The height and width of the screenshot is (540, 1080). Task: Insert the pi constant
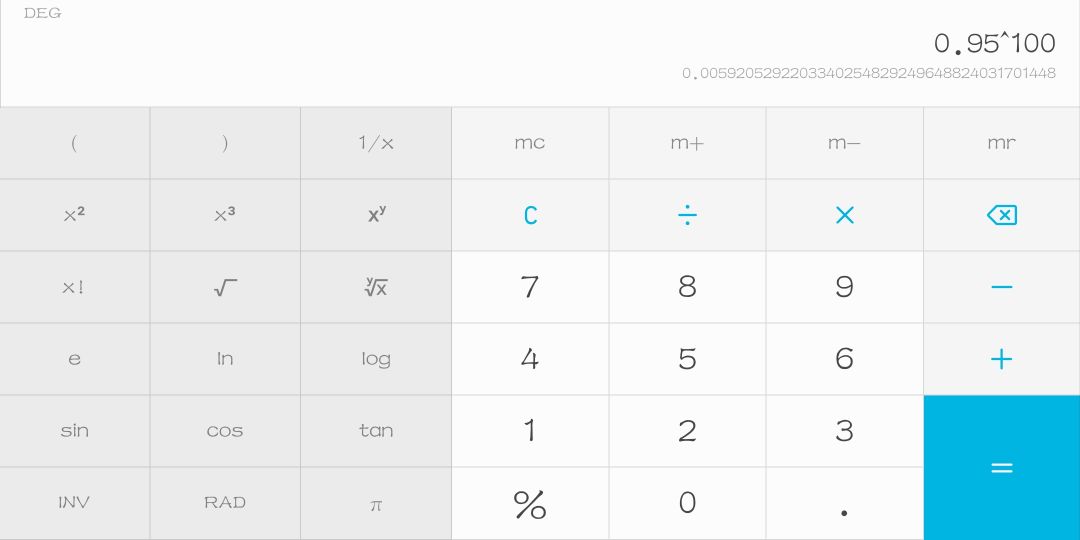[376, 503]
